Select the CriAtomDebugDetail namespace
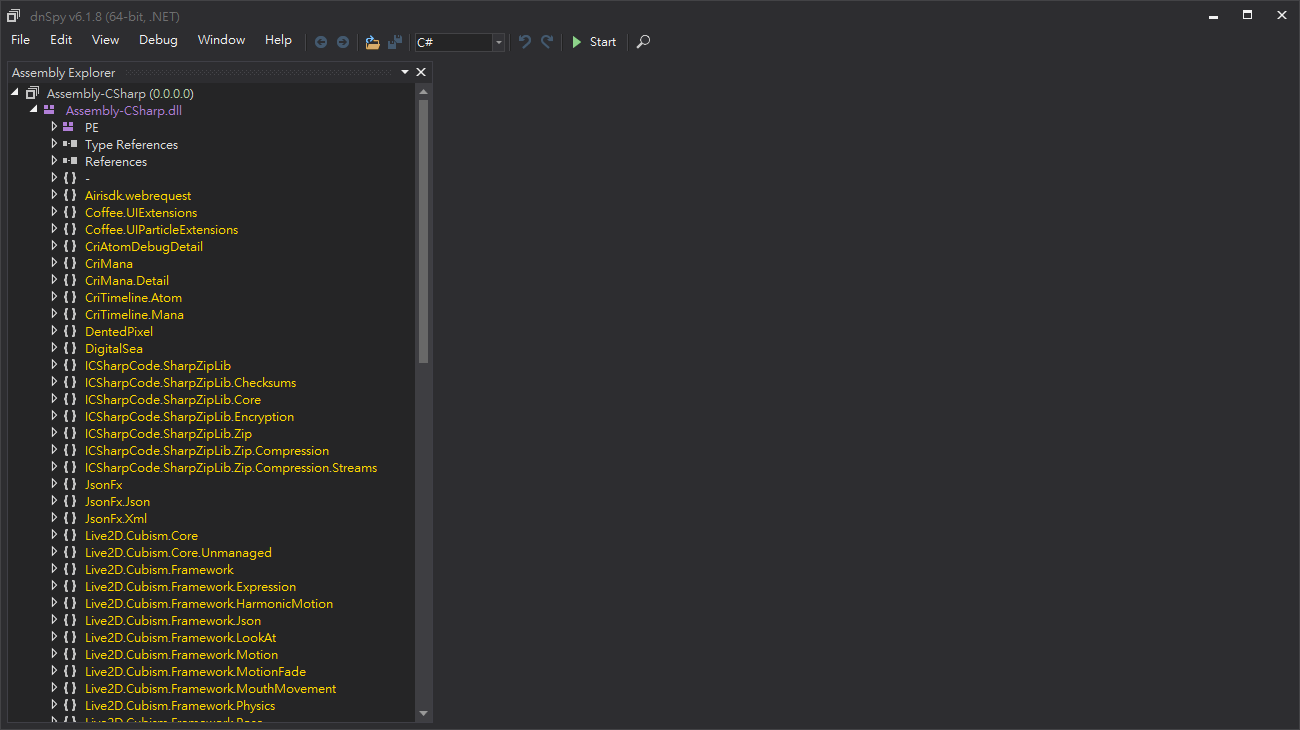This screenshot has height=730, width=1300. [x=144, y=246]
